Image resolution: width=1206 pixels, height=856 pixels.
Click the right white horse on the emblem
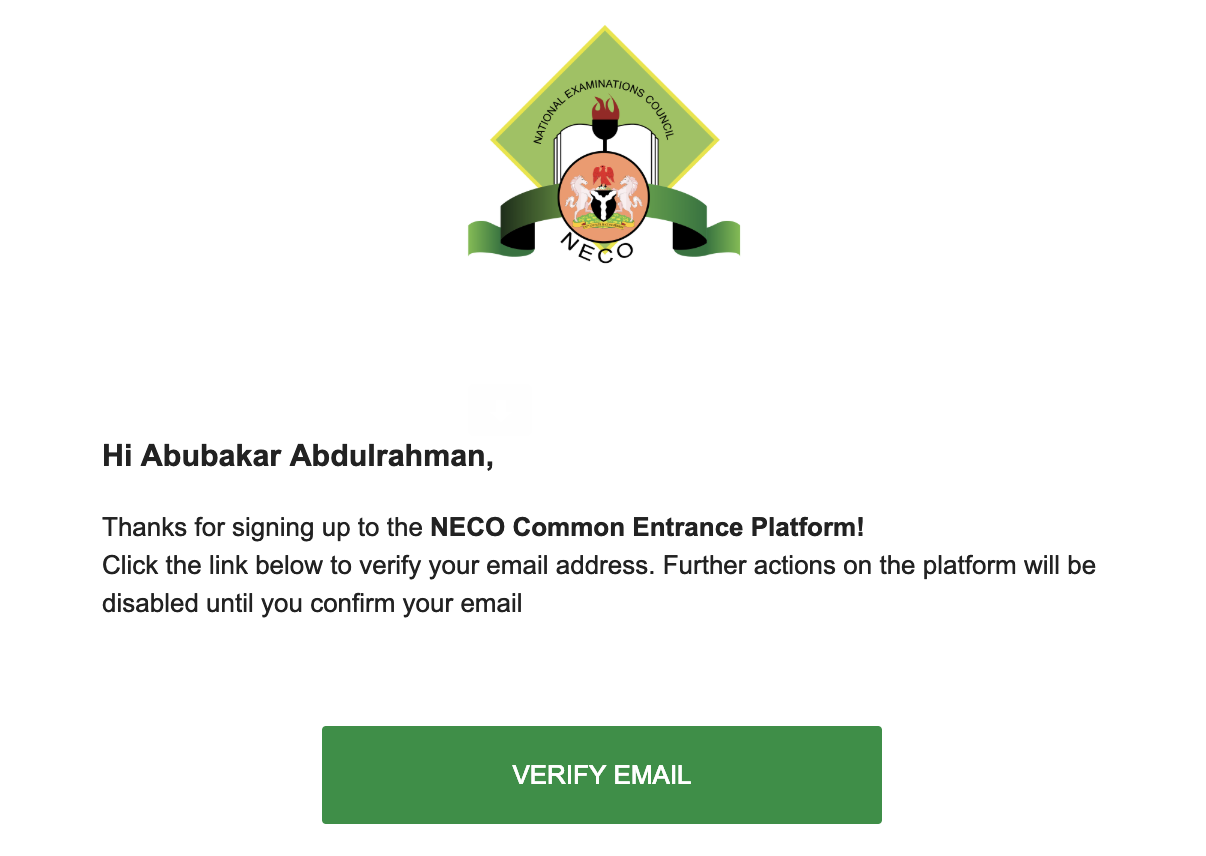coord(629,196)
